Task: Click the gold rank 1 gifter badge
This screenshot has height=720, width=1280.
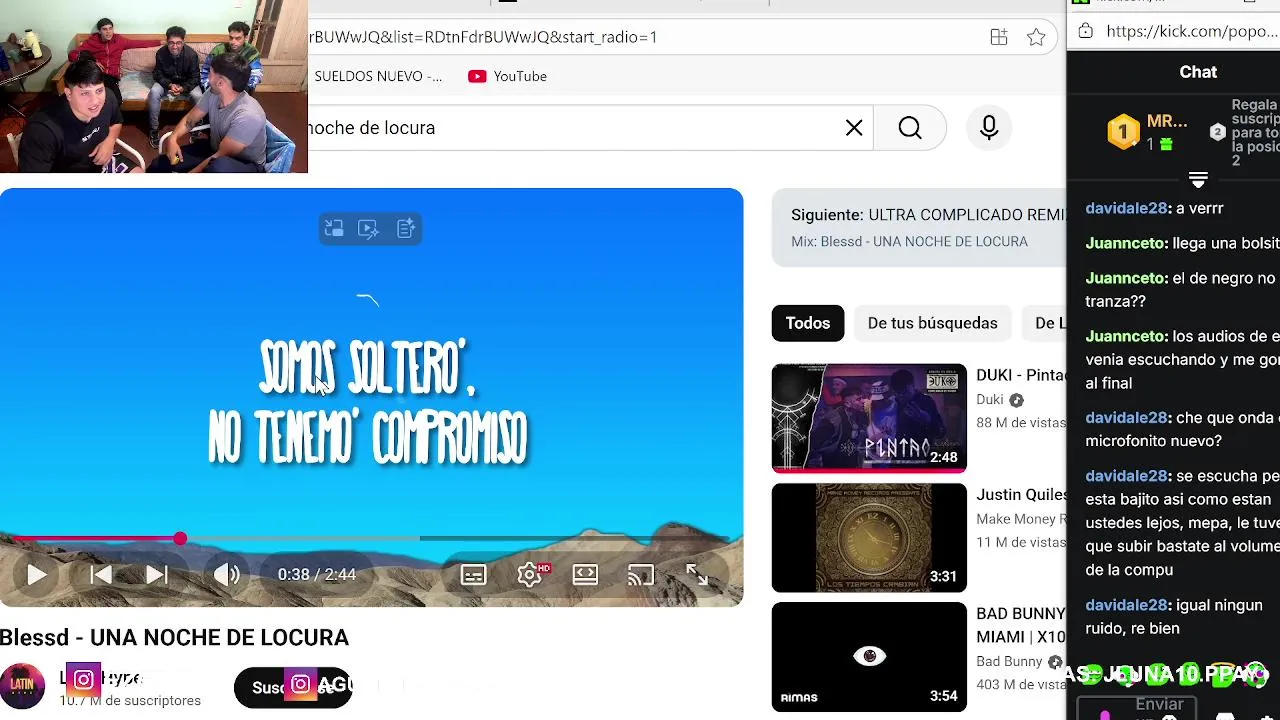Action: [1123, 131]
